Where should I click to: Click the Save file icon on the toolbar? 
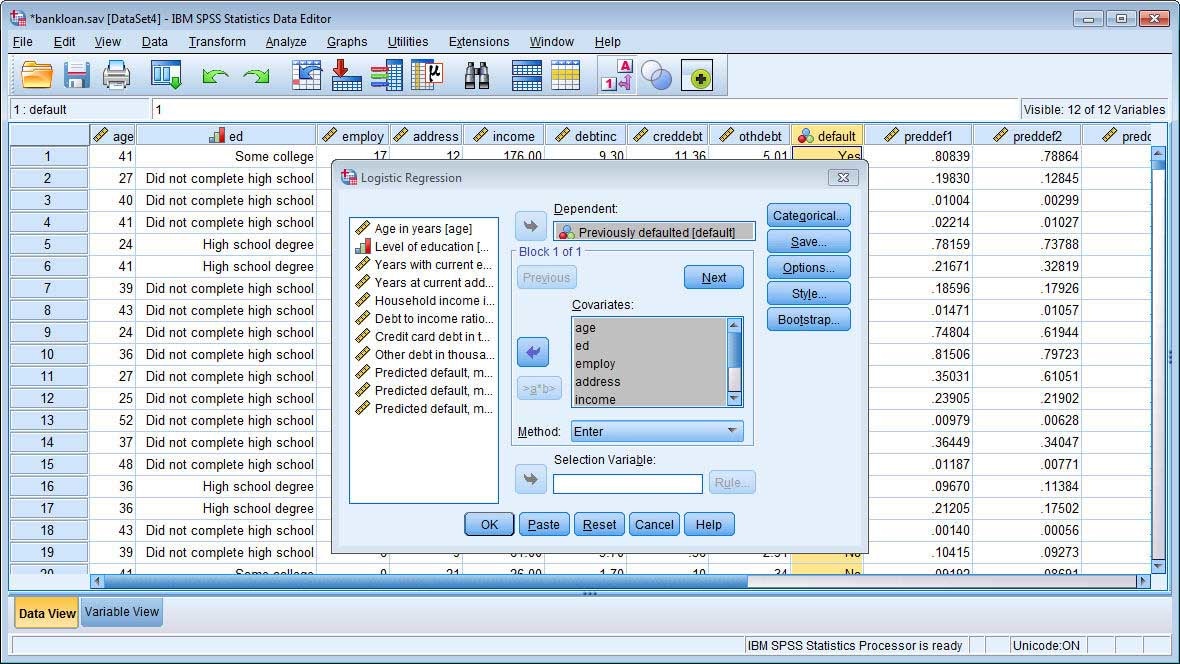[78, 74]
